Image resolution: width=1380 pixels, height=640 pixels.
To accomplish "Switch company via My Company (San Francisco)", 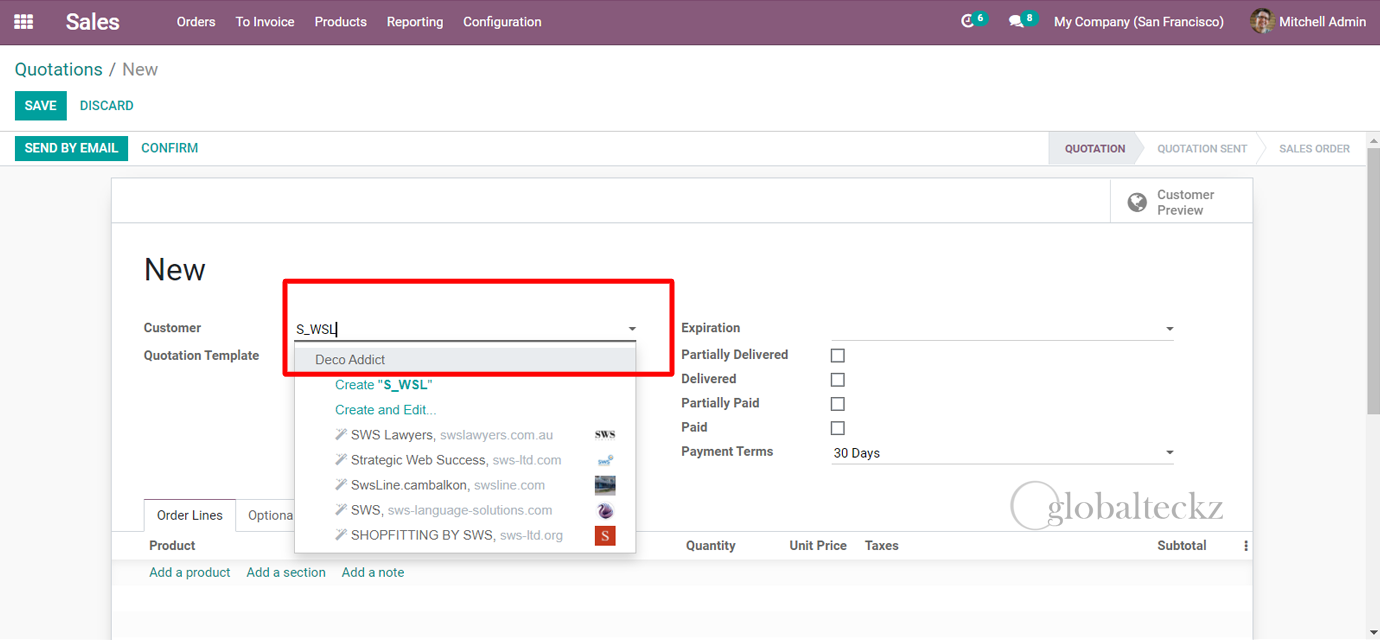I will click(x=1139, y=22).
